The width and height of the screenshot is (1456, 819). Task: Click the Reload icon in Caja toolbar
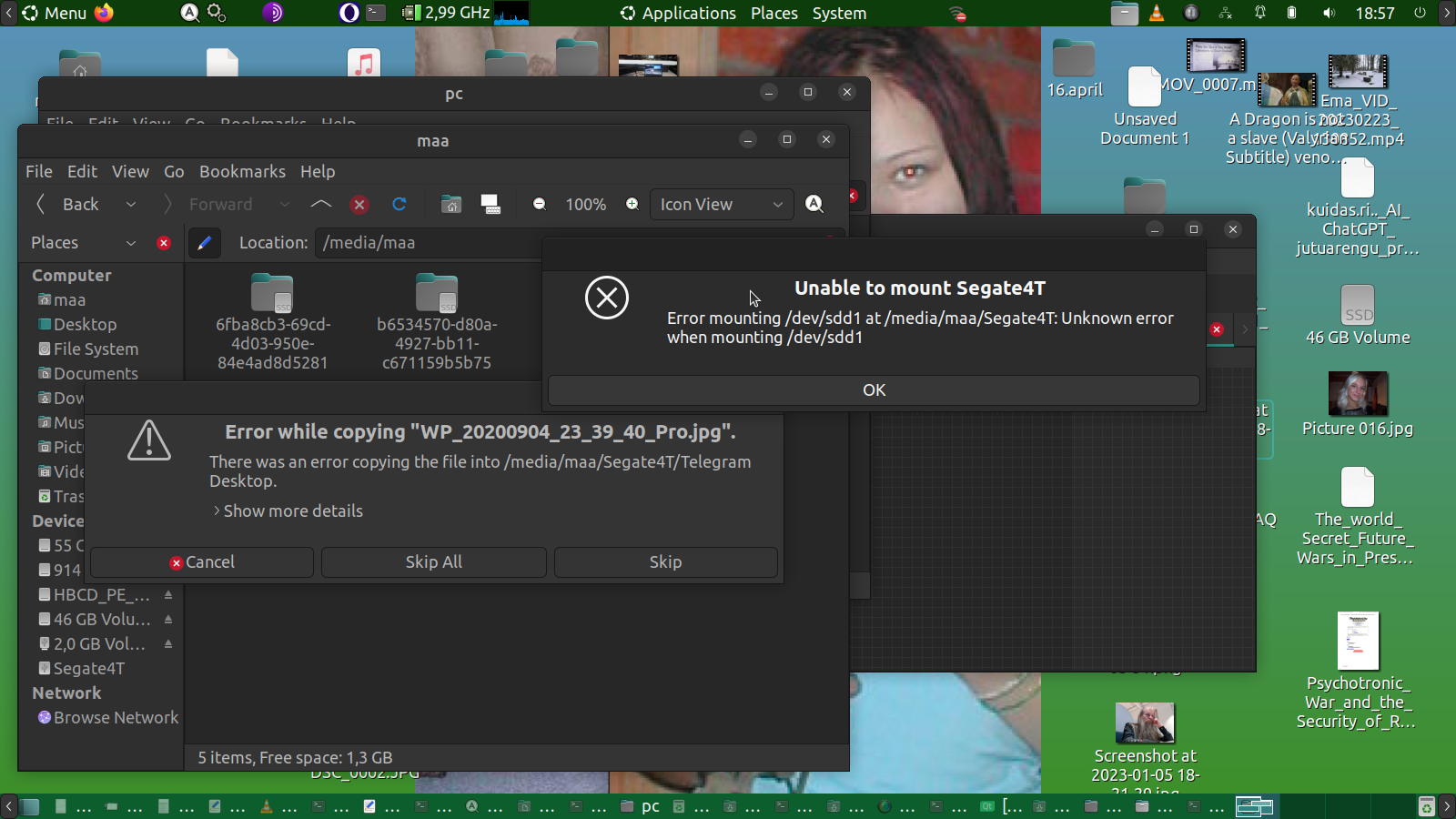[399, 205]
